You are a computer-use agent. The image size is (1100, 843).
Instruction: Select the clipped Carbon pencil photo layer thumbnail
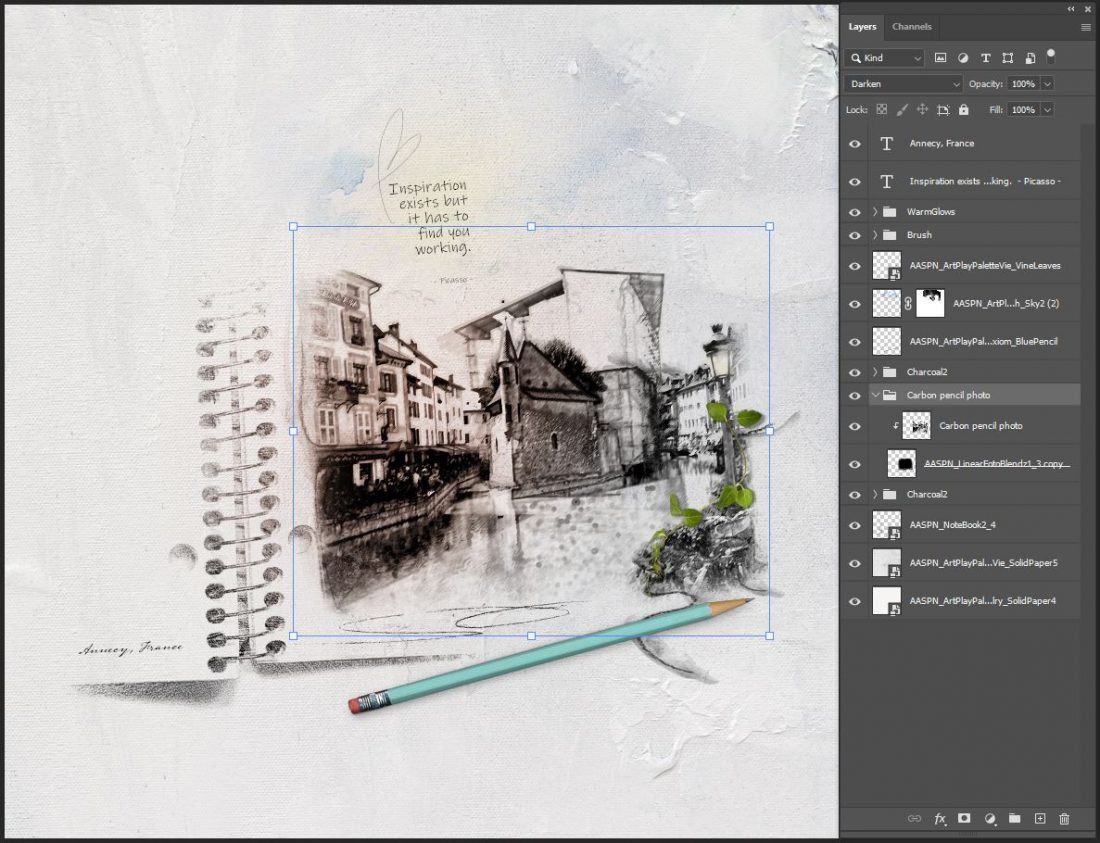tap(916, 426)
